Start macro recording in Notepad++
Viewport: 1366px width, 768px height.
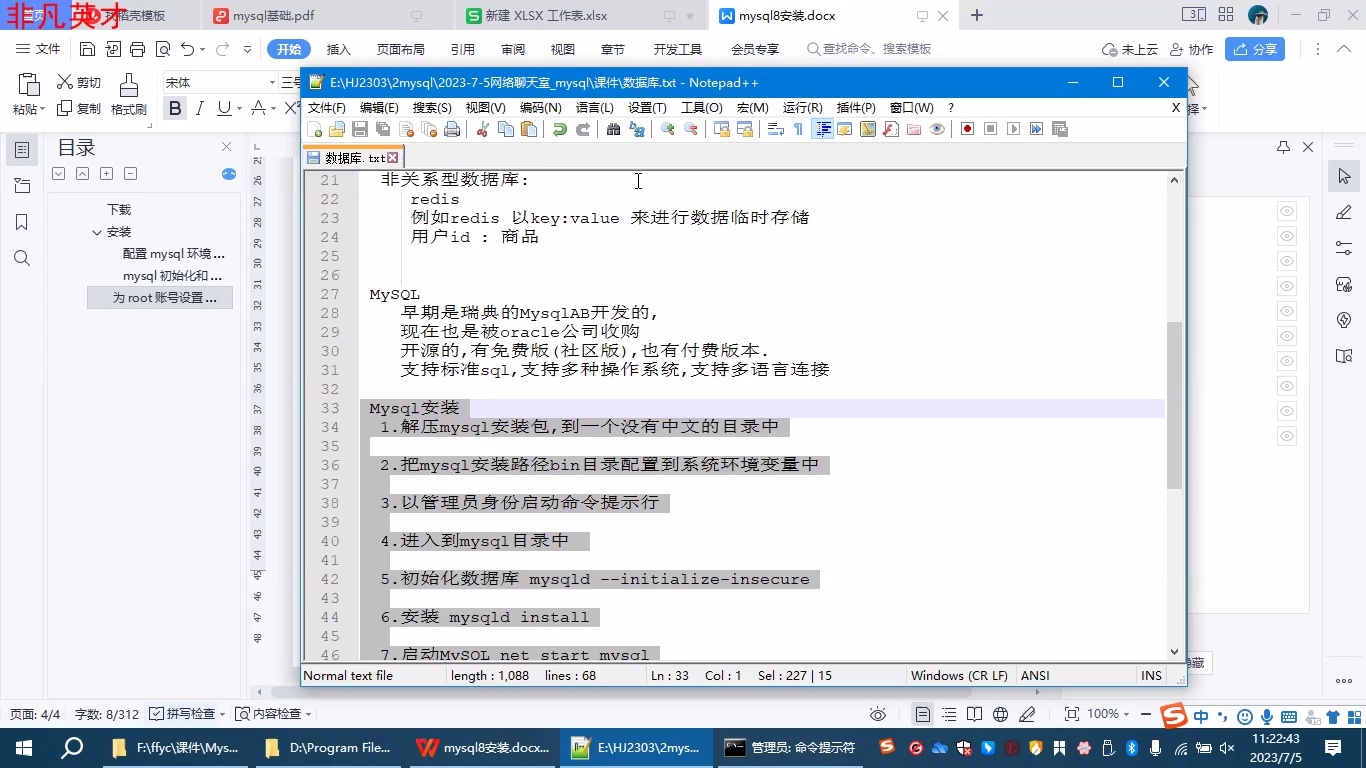(x=966, y=128)
